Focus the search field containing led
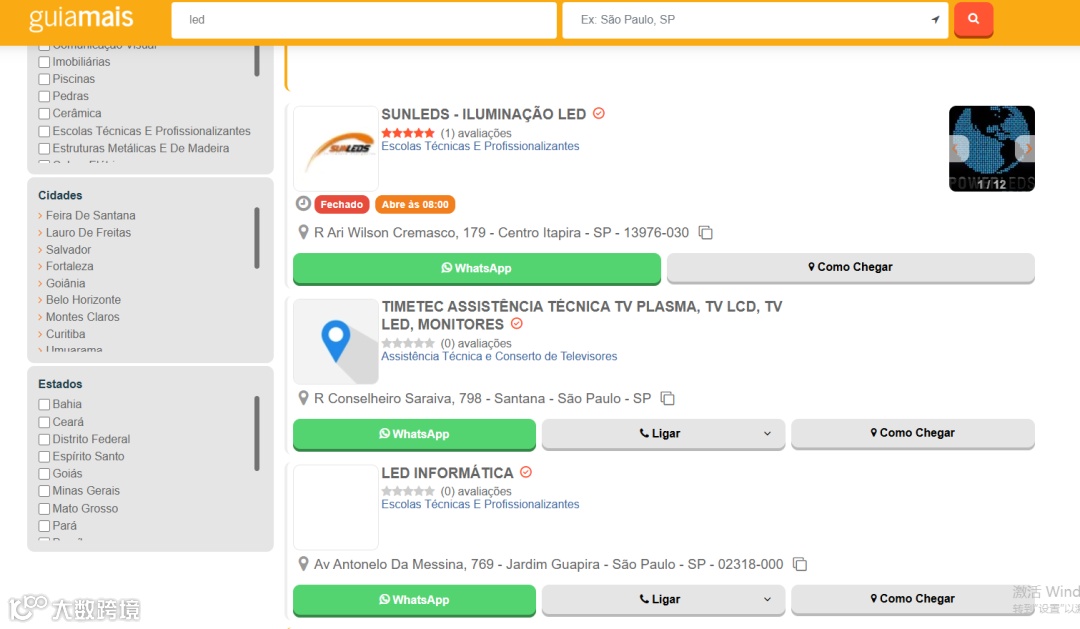 point(364,19)
